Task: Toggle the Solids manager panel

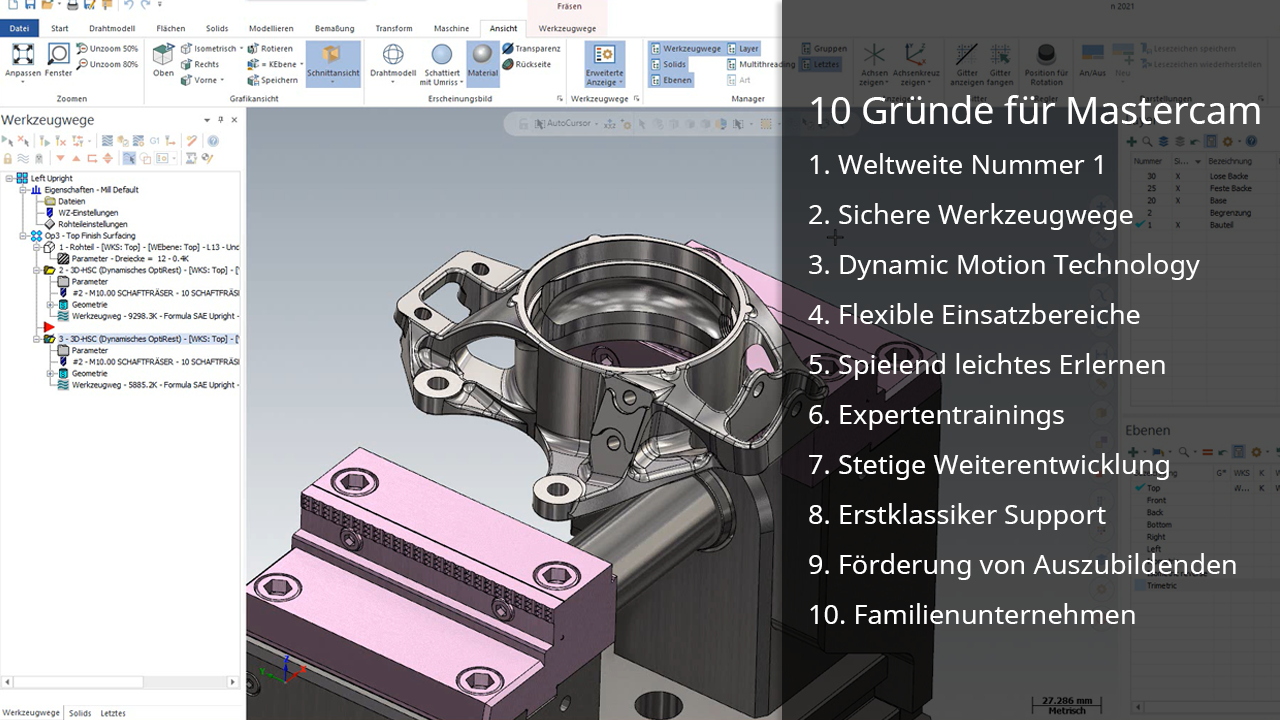Action: point(668,64)
